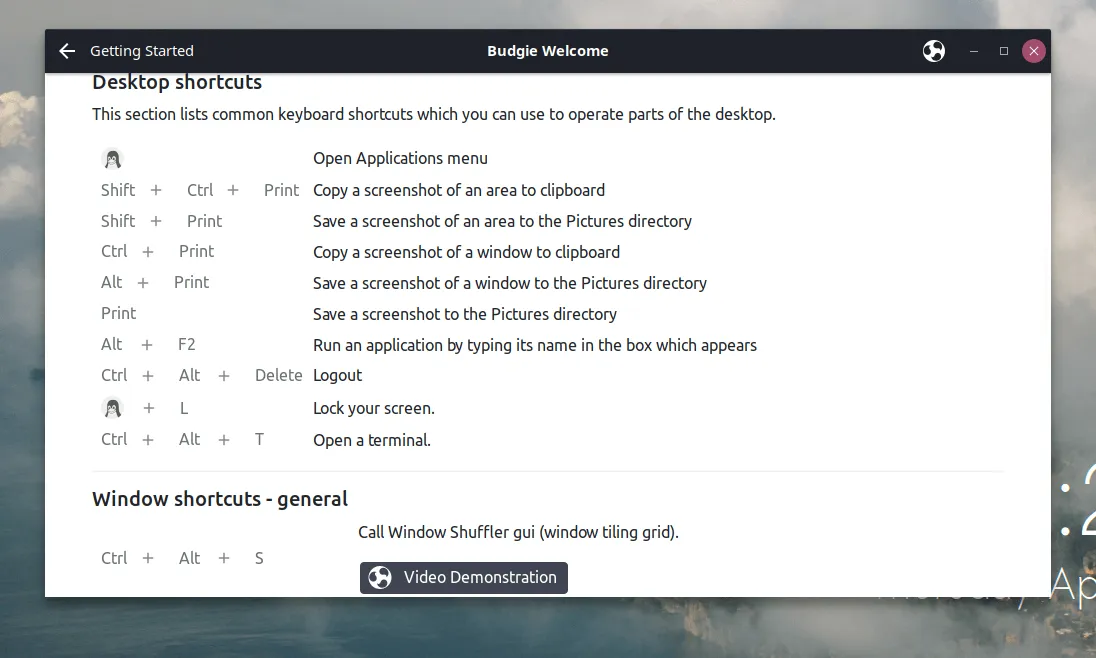Image resolution: width=1096 pixels, height=658 pixels.
Task: Click the S key label in Window shortcuts
Action: point(259,559)
